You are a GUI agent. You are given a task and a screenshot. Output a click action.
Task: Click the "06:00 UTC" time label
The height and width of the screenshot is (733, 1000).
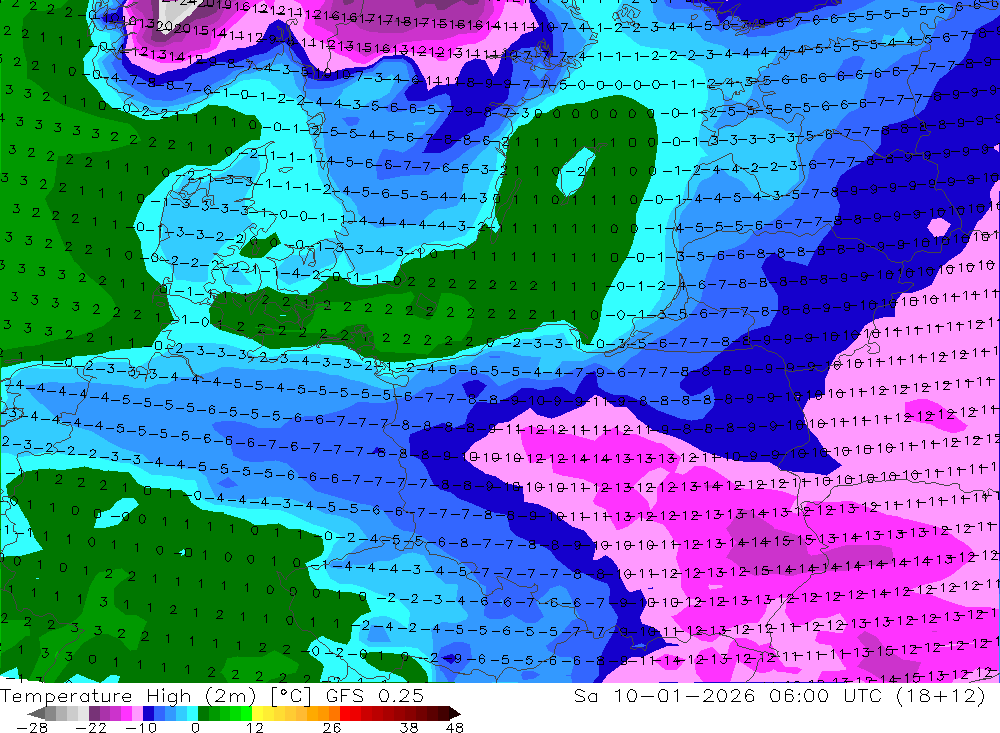click(828, 696)
